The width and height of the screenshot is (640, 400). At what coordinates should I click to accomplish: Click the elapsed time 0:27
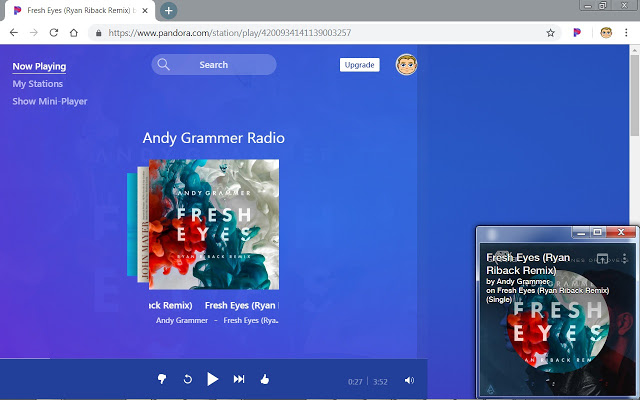[355, 382]
